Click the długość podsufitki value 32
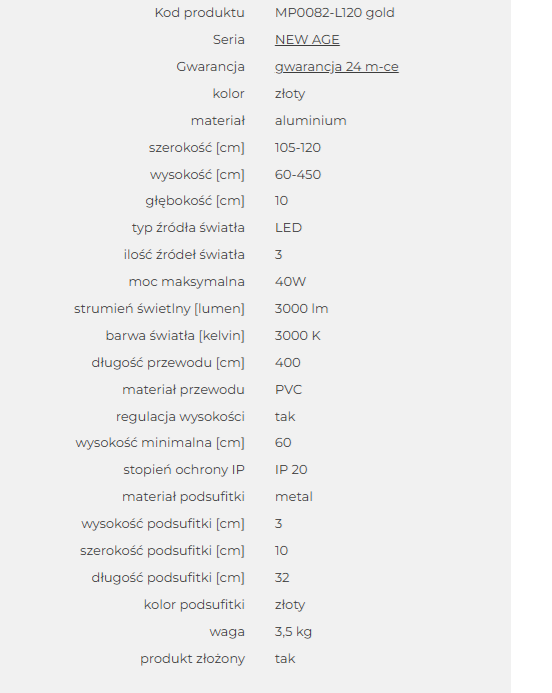This screenshot has width=552, height=693. pos(282,578)
